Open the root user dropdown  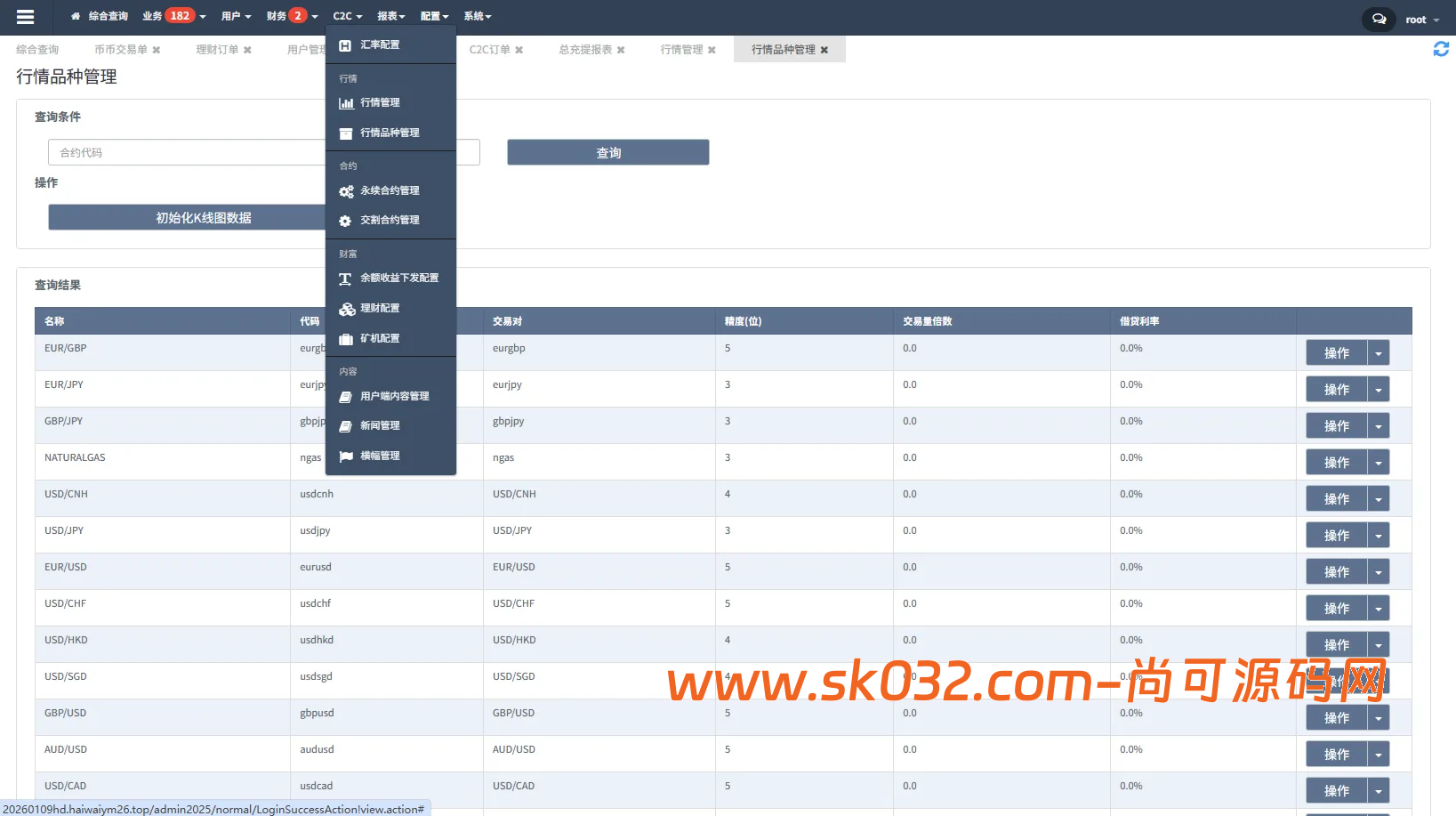point(1420,19)
